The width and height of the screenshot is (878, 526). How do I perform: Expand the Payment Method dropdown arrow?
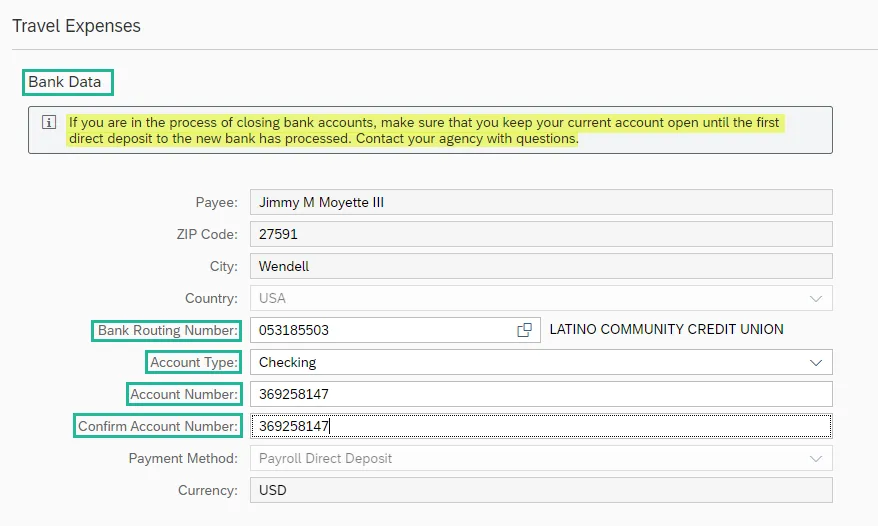tap(816, 458)
